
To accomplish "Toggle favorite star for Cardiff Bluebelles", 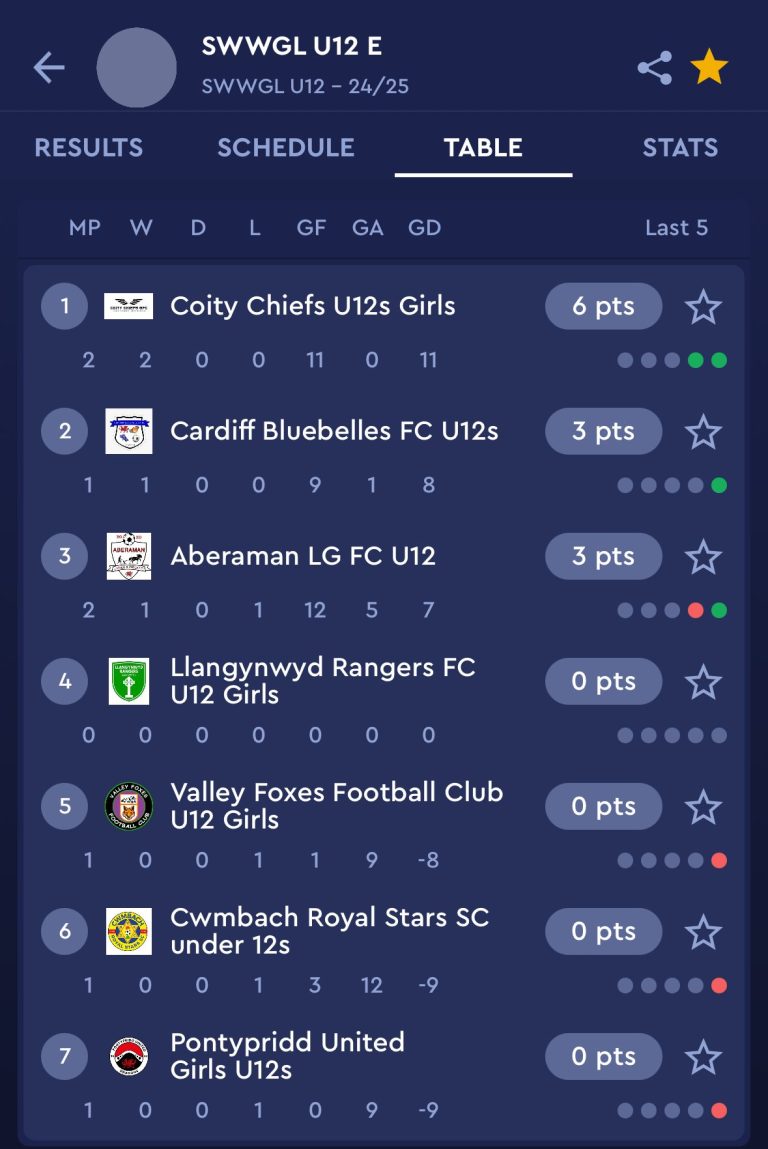I will pos(704,432).
